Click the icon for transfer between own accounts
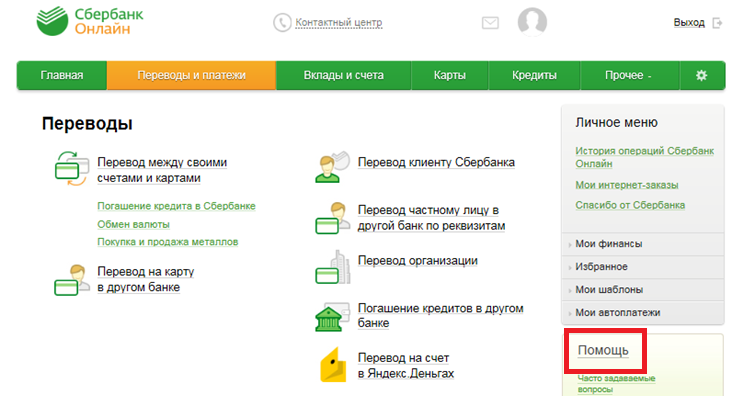 tap(71, 169)
